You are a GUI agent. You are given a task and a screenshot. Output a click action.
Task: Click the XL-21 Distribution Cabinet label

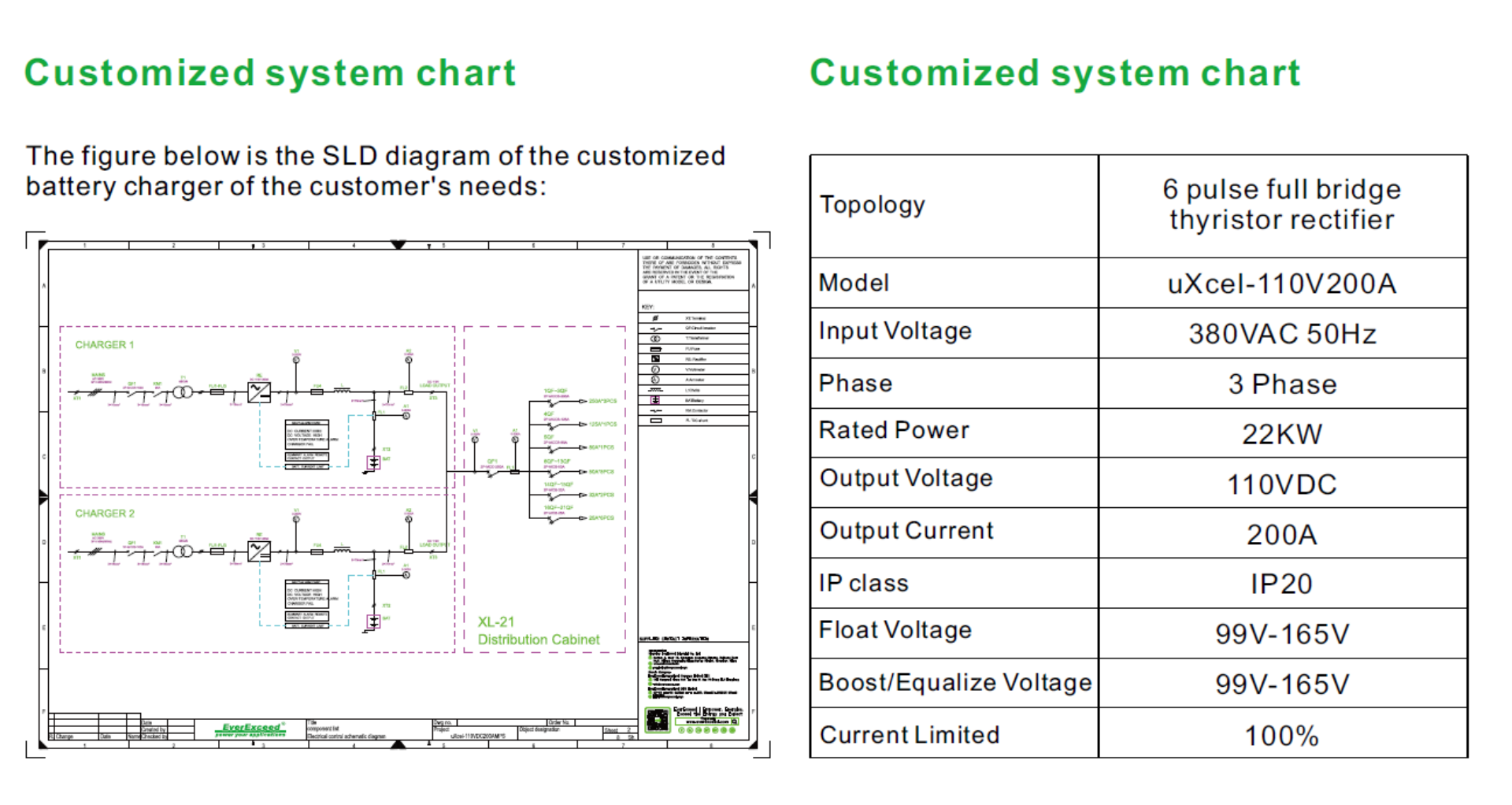pyautogui.click(x=538, y=631)
